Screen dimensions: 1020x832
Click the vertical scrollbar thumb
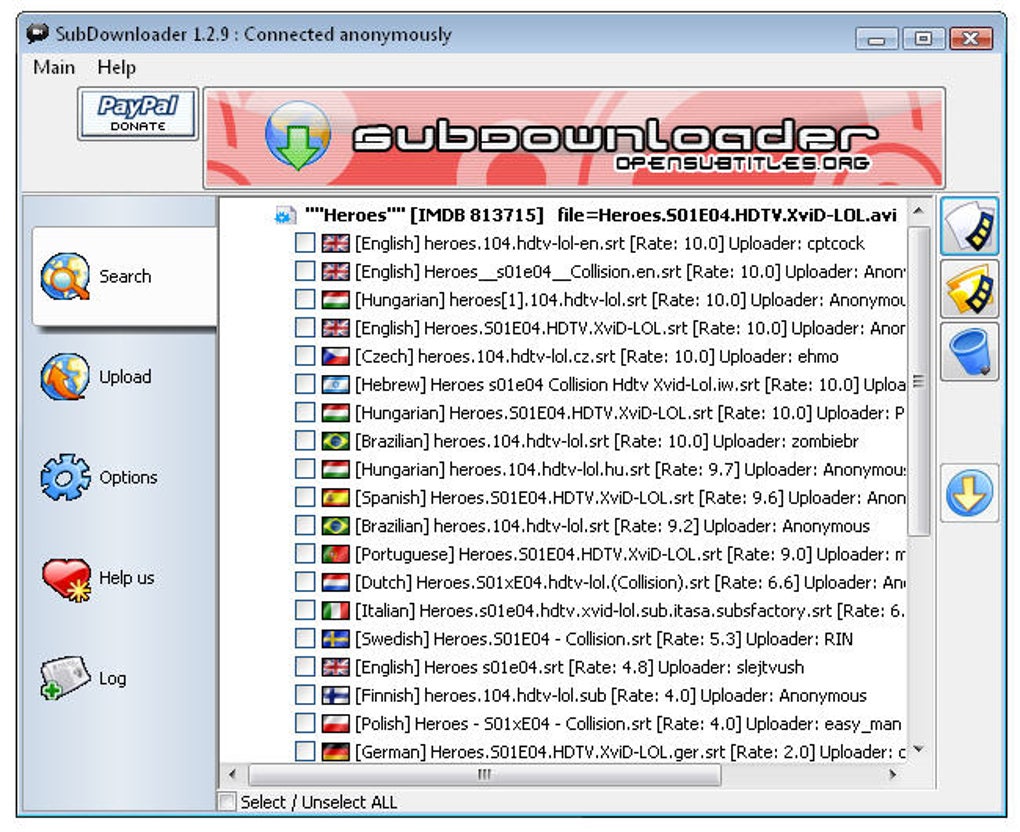pyautogui.click(x=918, y=381)
